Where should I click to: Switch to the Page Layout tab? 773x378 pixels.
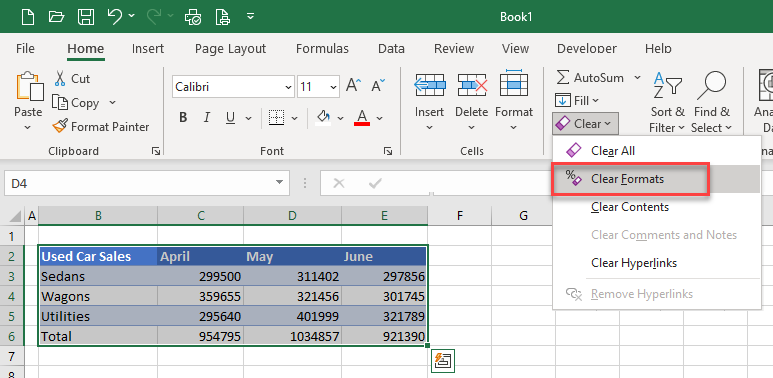click(x=230, y=49)
